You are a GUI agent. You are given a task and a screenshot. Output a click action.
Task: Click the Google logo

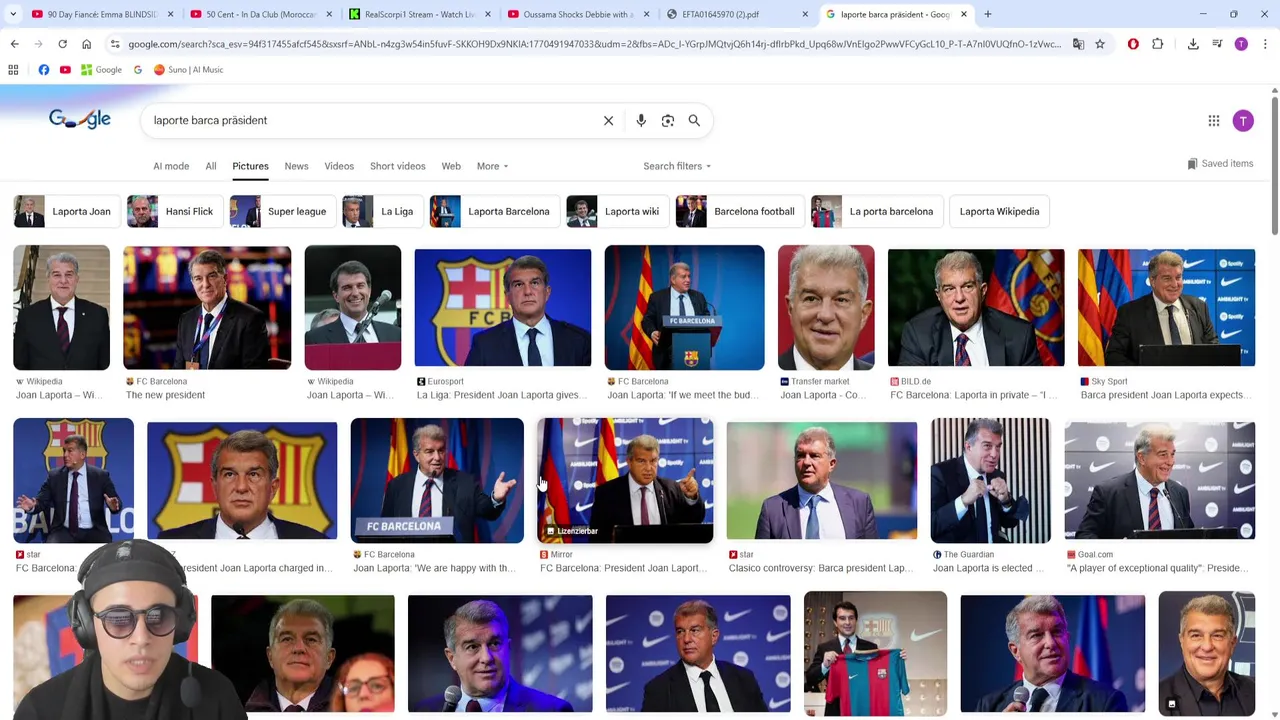pos(79,119)
